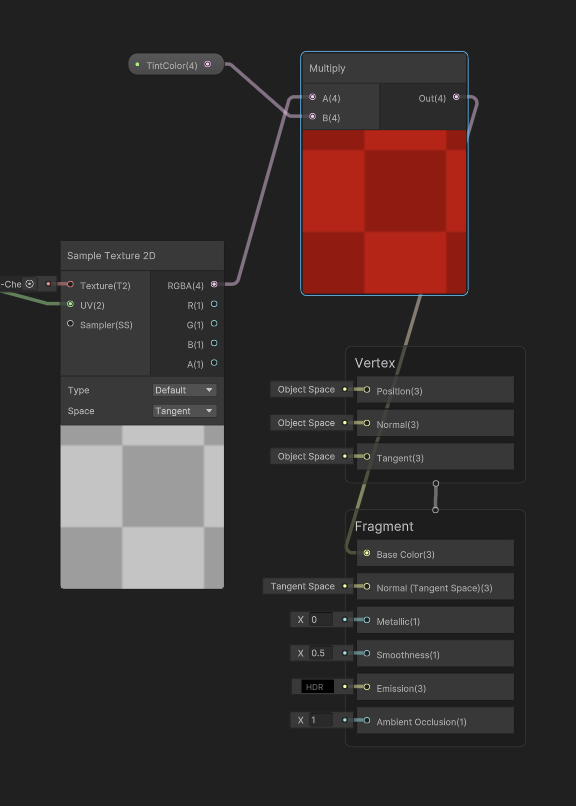Click the Object Space label for Tangent

tap(306, 456)
